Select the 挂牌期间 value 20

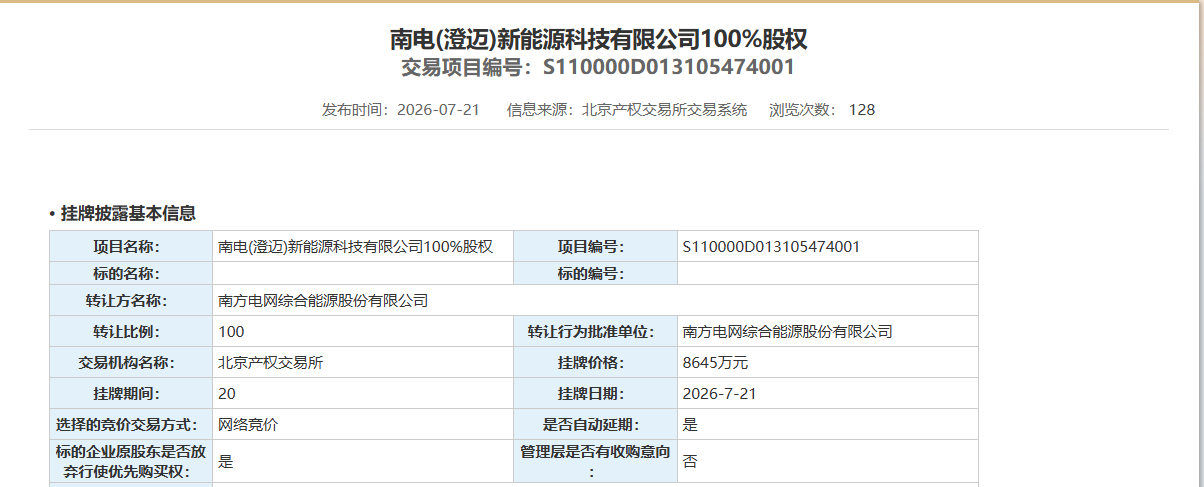click(x=227, y=394)
